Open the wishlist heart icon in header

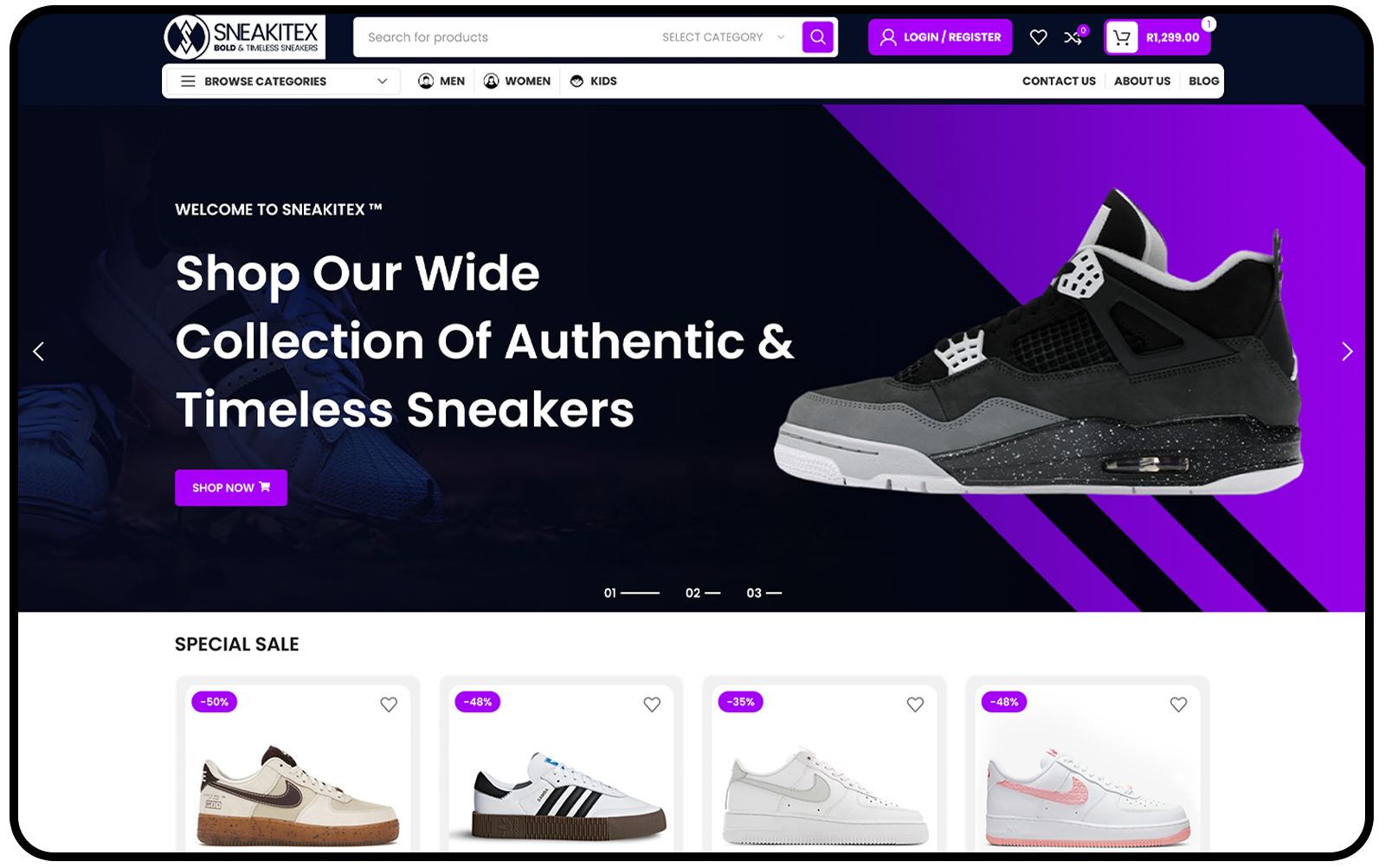1038,37
